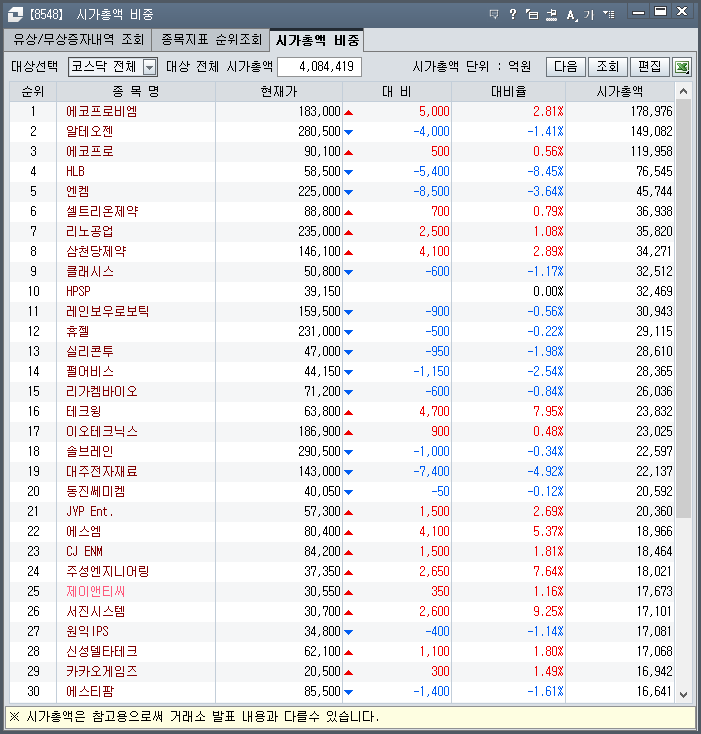Select stock CJ ENM
The width and height of the screenshot is (701, 734).
tap(84, 551)
